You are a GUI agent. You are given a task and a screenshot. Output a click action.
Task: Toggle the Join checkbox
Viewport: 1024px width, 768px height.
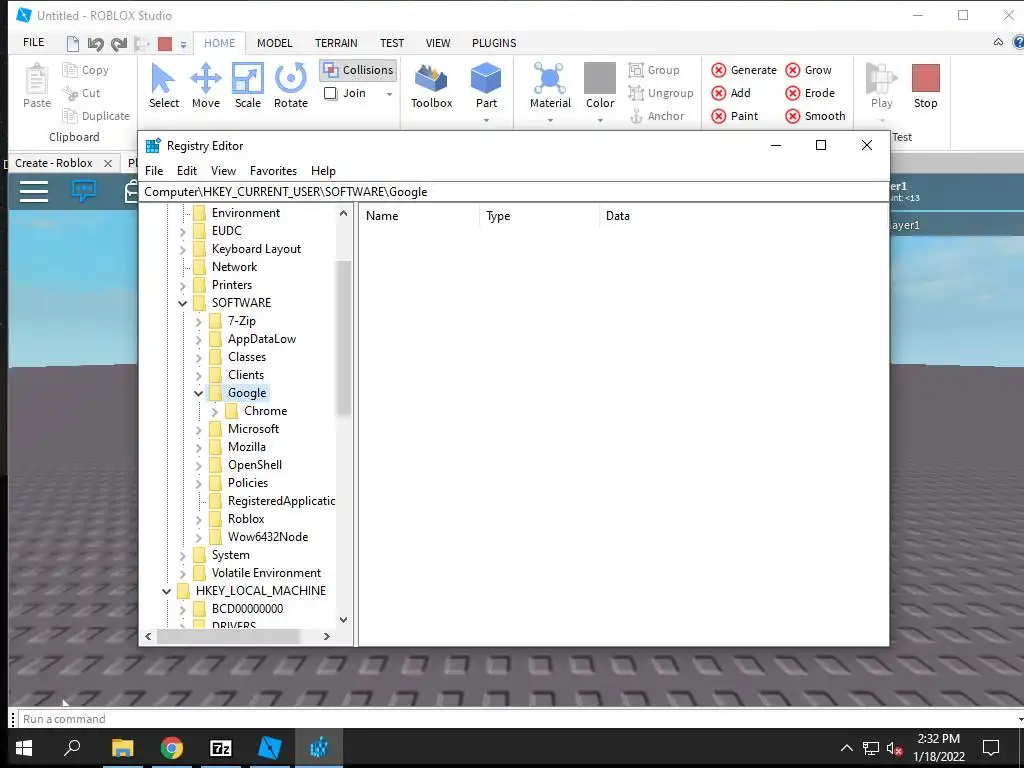pos(330,93)
